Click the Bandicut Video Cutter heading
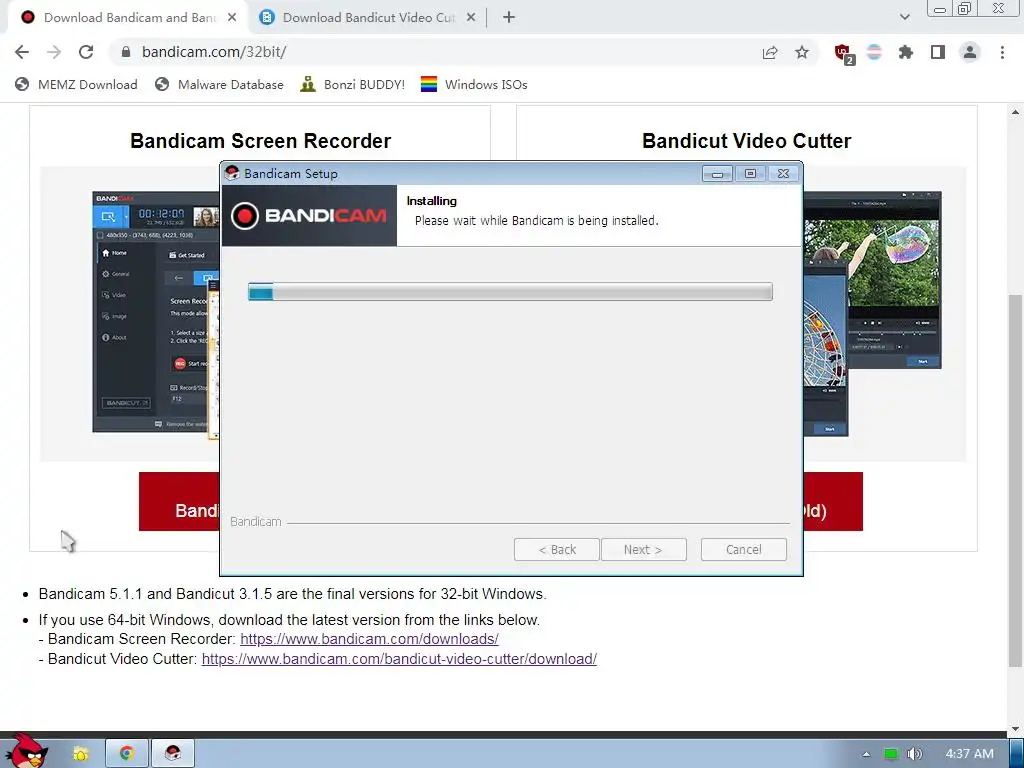 [x=746, y=141]
